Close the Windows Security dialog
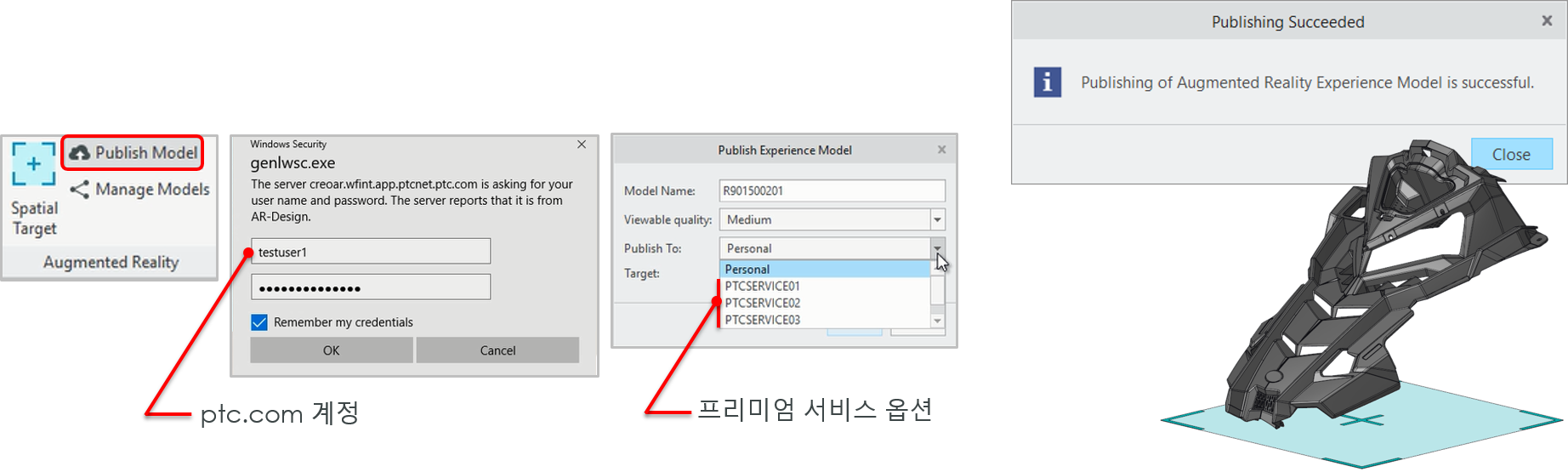Image resolution: width=1568 pixels, height=472 pixels. [582, 145]
